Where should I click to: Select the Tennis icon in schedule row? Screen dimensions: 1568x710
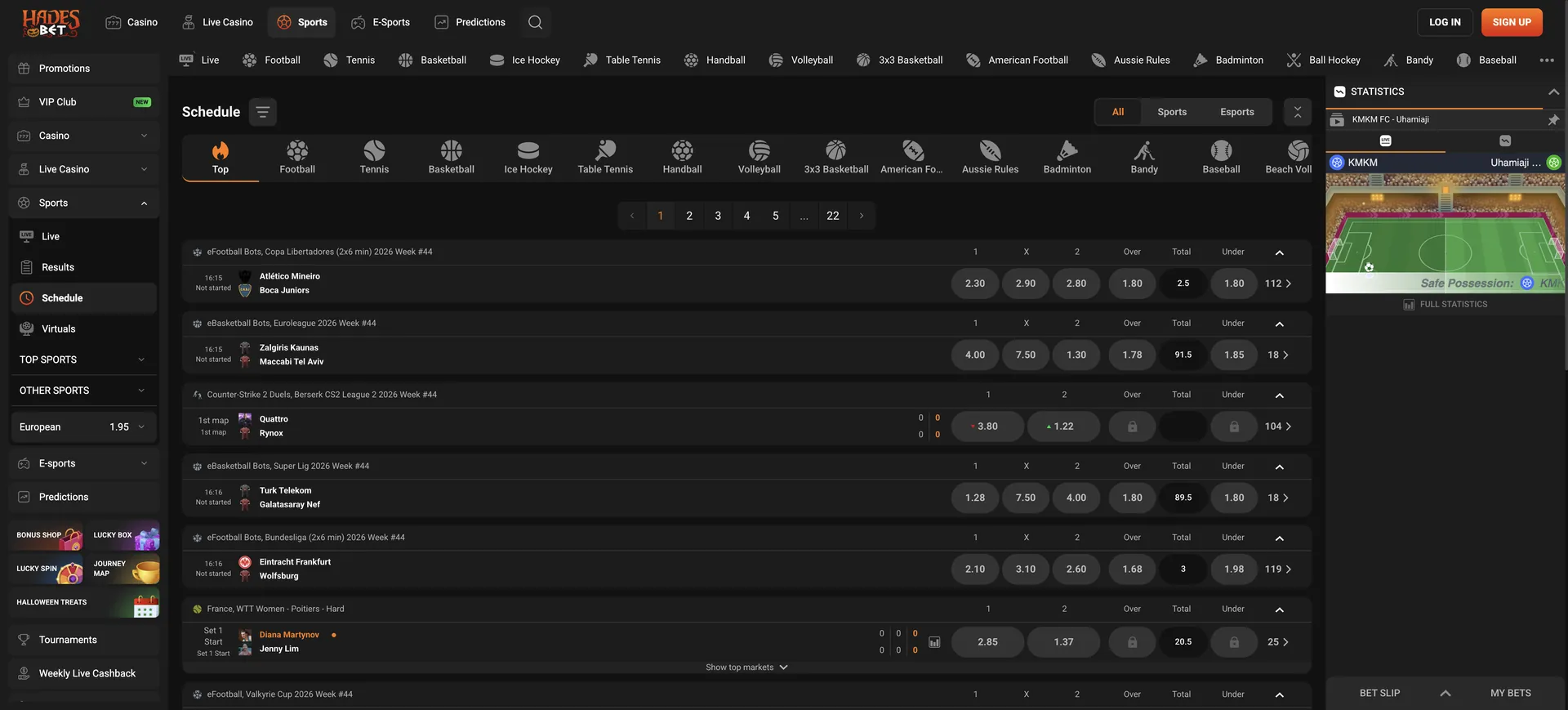point(374,150)
